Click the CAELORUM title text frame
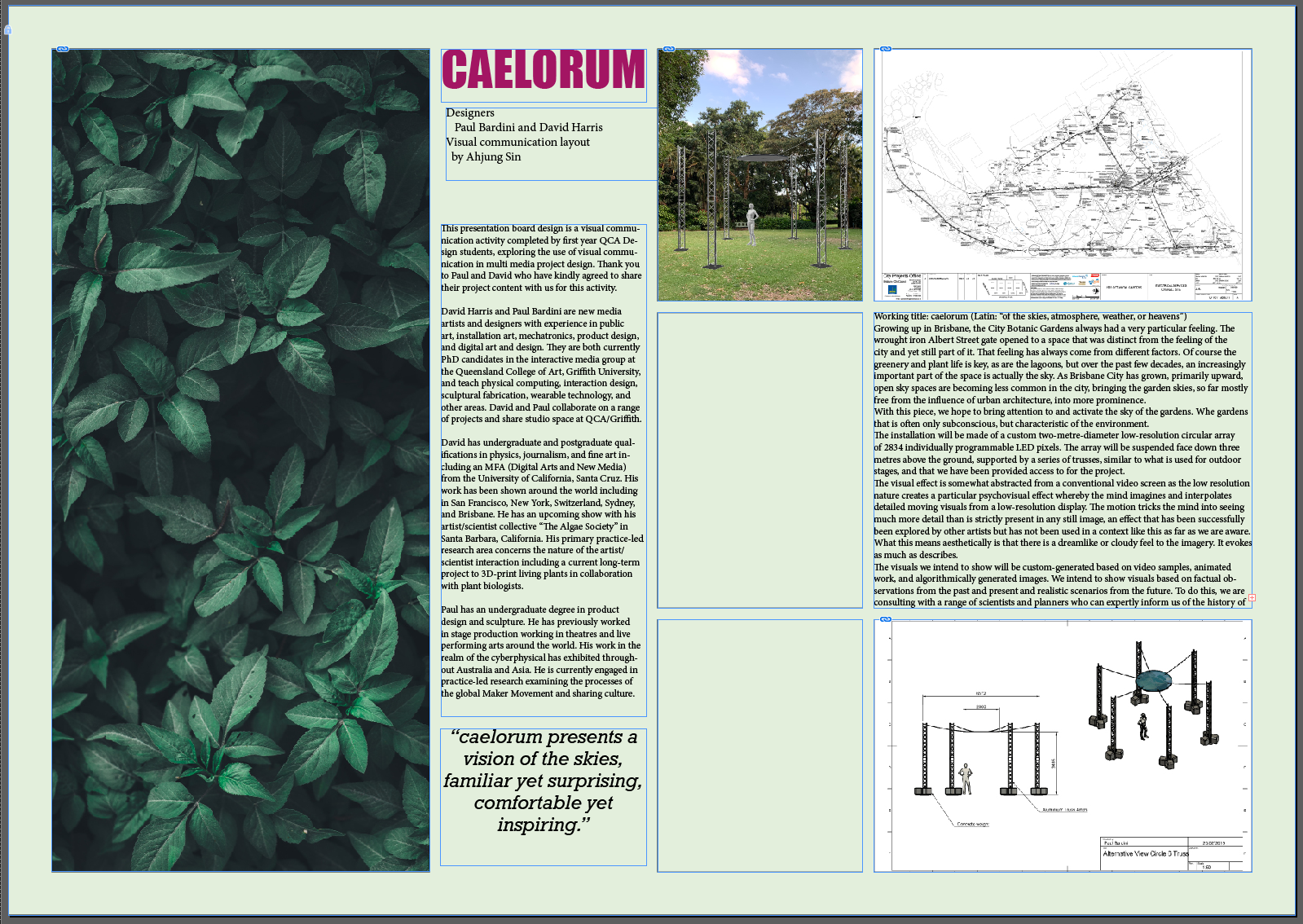 tap(544, 75)
